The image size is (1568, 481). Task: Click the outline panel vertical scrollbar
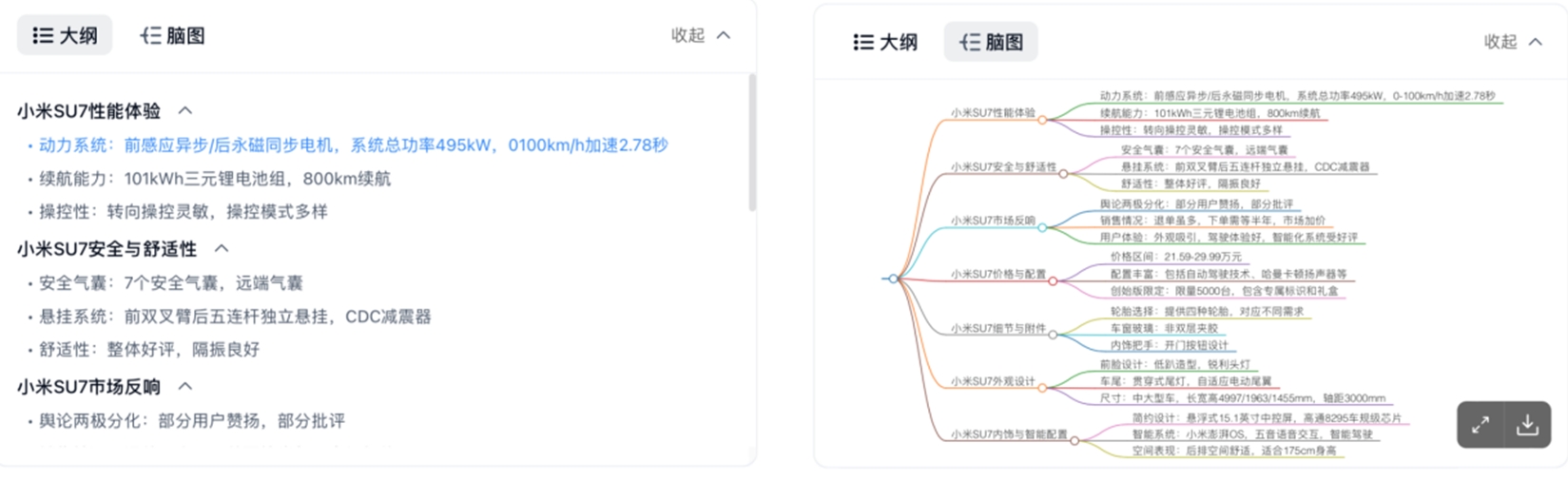click(x=752, y=143)
